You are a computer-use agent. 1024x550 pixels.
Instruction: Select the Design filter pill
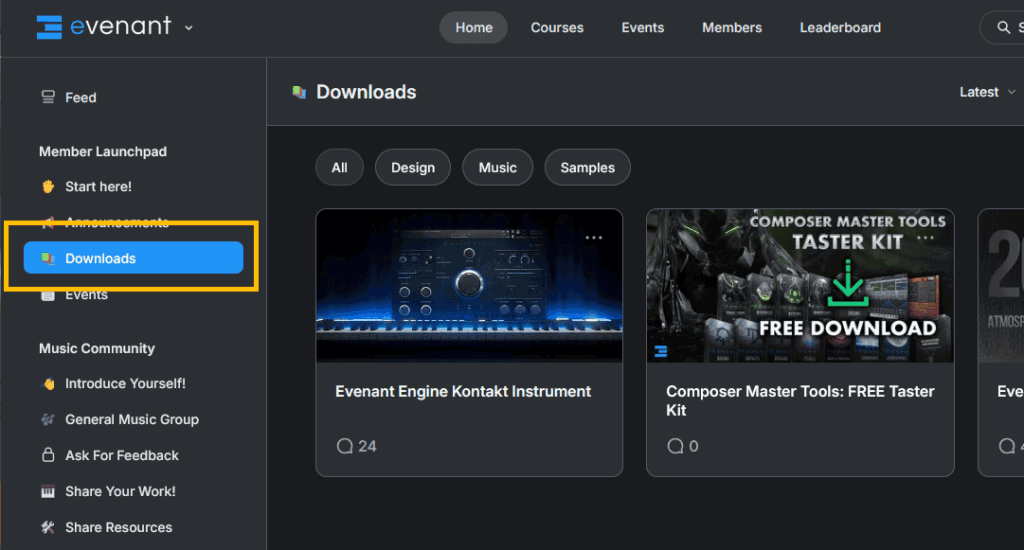pos(413,168)
